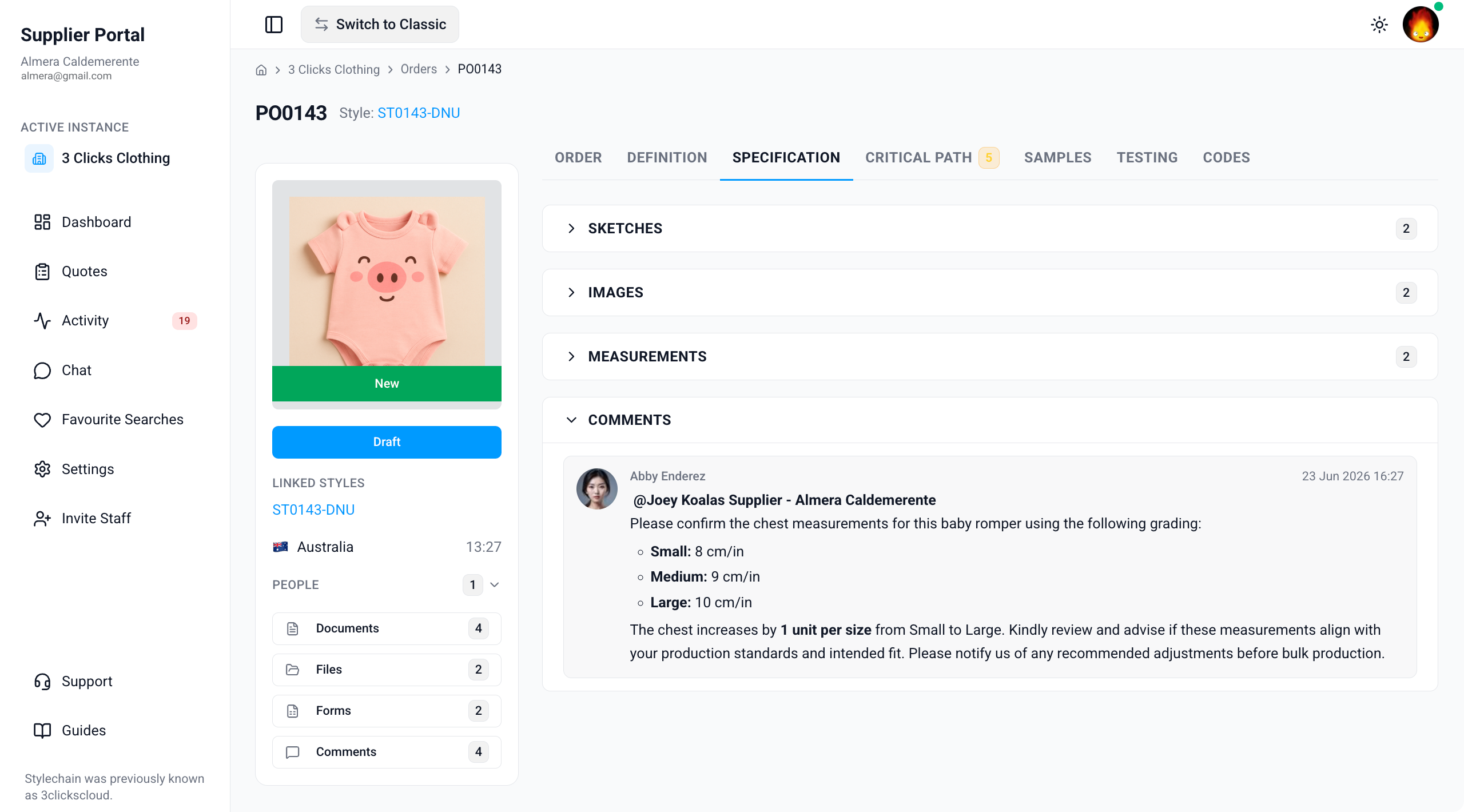Open 3 Clicks Clothing breadcrumb link

click(x=334, y=70)
